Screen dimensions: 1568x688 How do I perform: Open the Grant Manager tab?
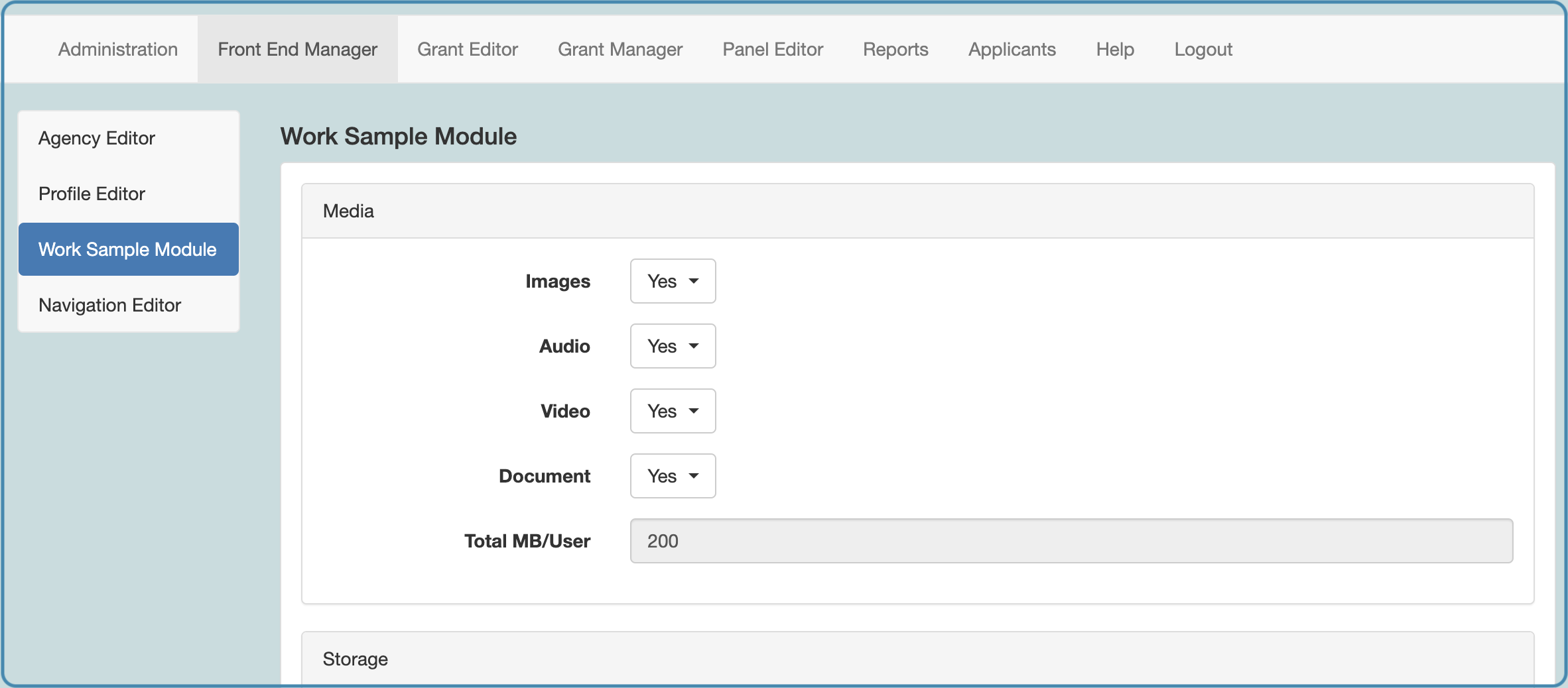pos(620,49)
